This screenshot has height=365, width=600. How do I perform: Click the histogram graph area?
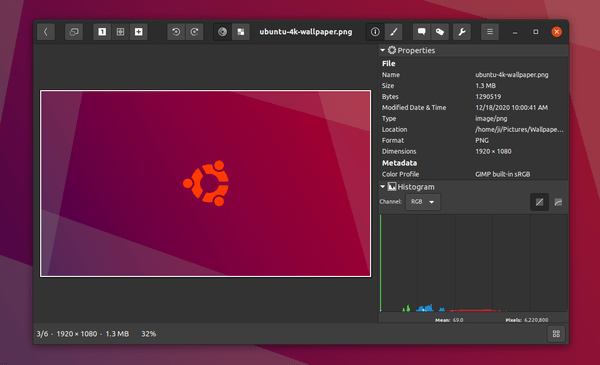(x=473, y=263)
